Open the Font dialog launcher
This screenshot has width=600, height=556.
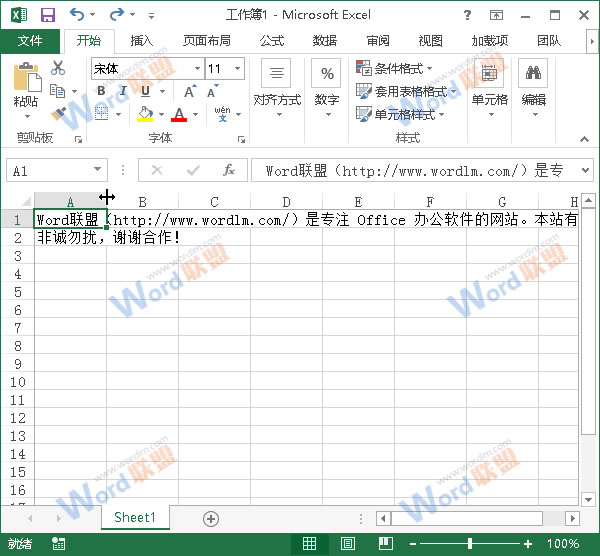pos(241,139)
